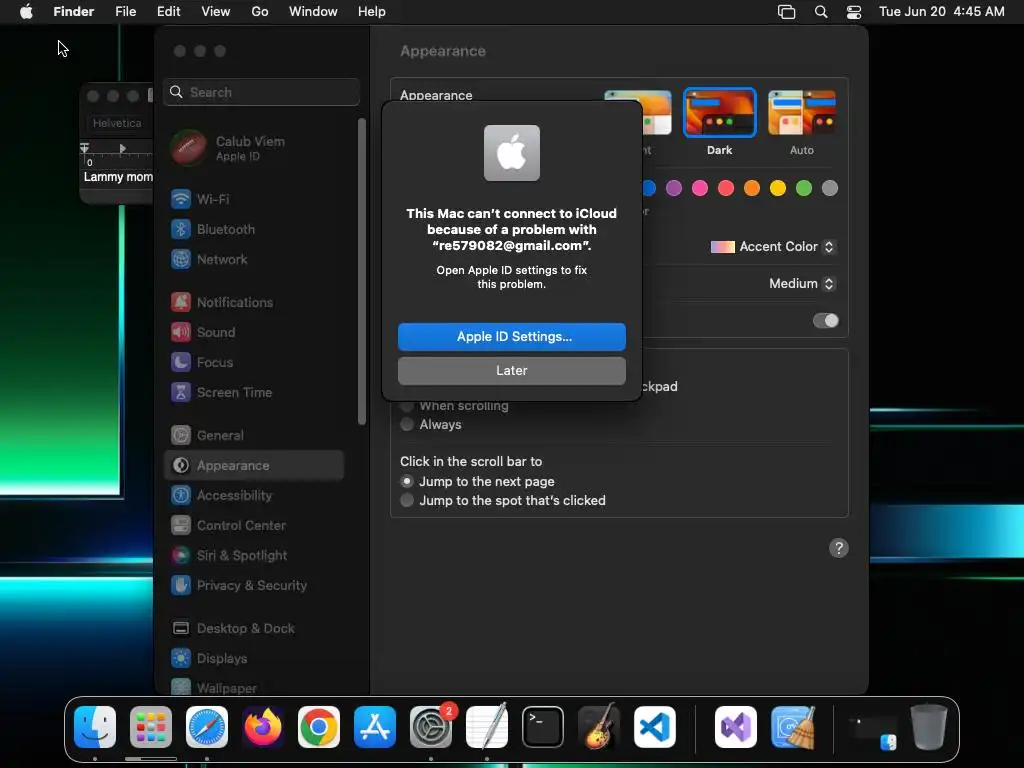Open the Window menu
1024x768 pixels.
tap(313, 12)
